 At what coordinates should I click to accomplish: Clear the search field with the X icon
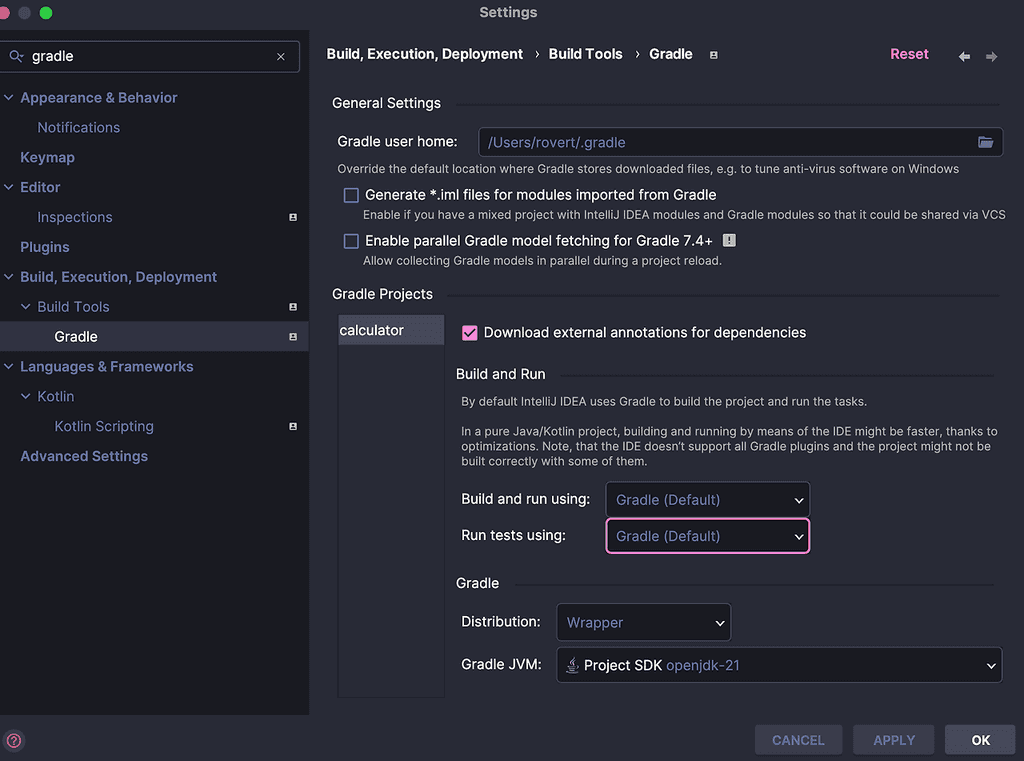[x=281, y=57]
